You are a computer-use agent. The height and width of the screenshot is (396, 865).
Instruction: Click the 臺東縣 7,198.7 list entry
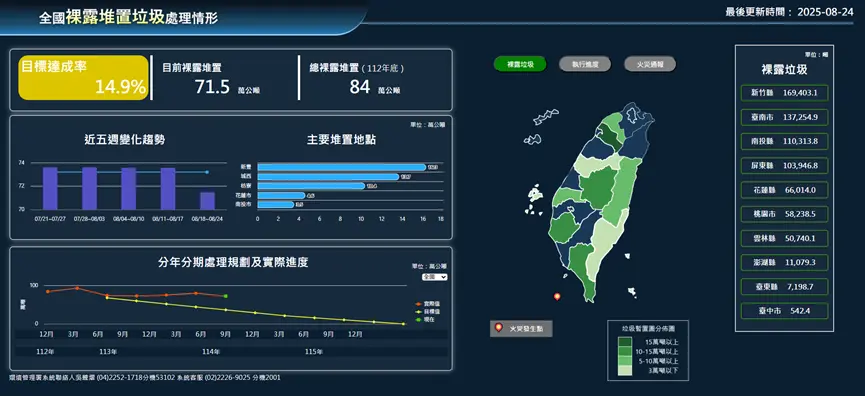click(784, 287)
